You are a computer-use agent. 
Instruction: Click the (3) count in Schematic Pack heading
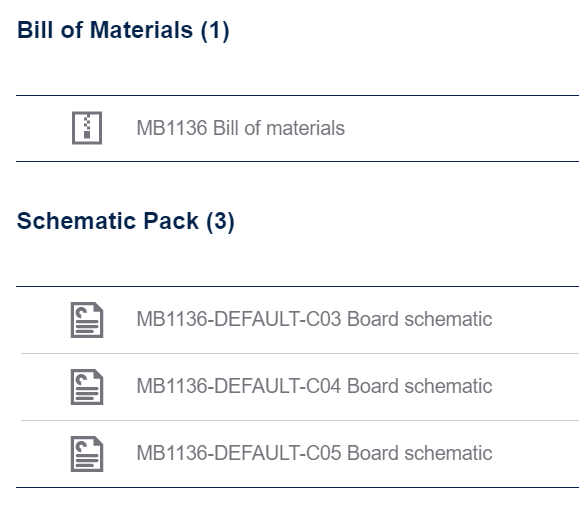pos(220,222)
